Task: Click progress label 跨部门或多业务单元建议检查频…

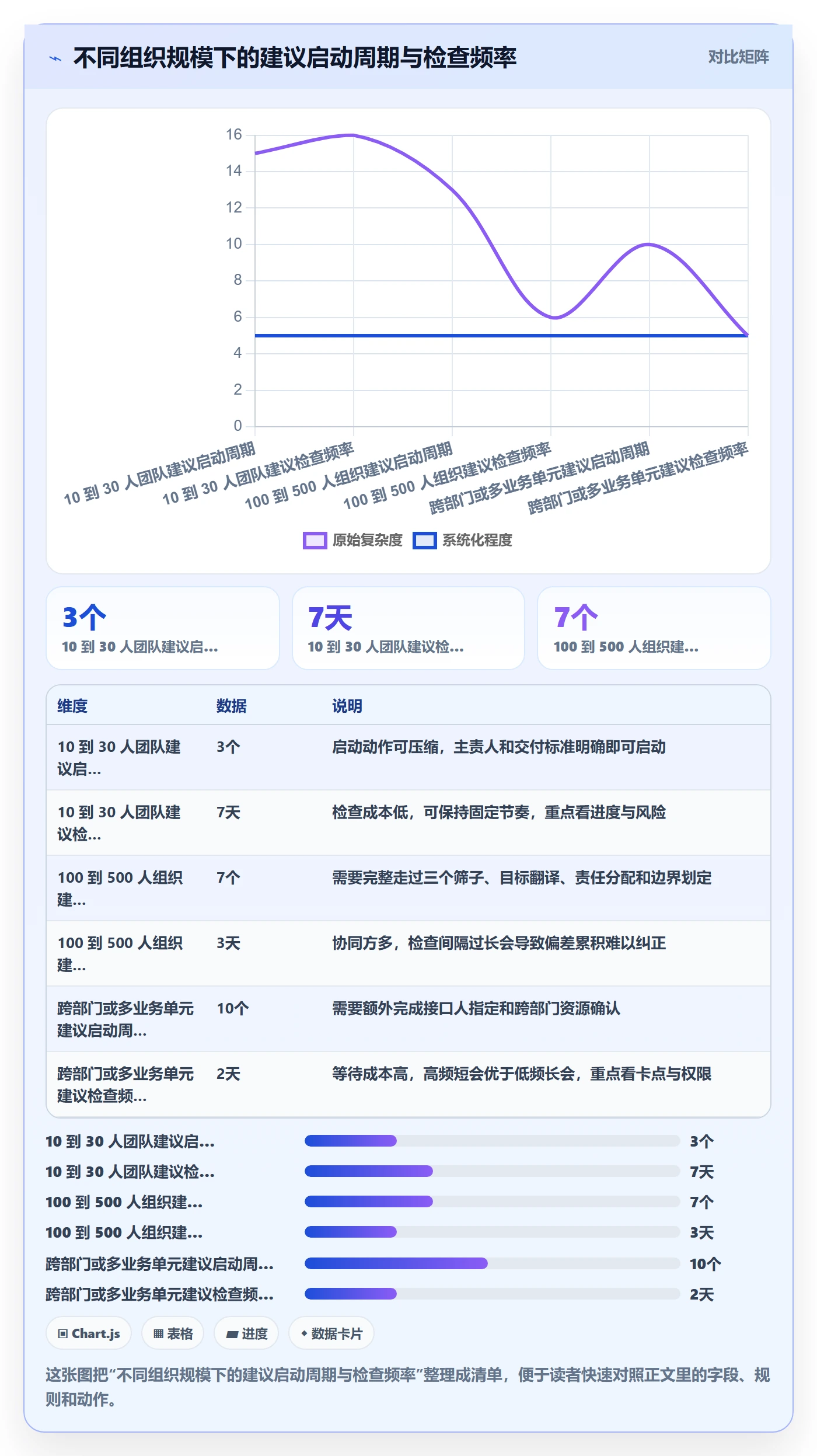Action: [x=159, y=1294]
